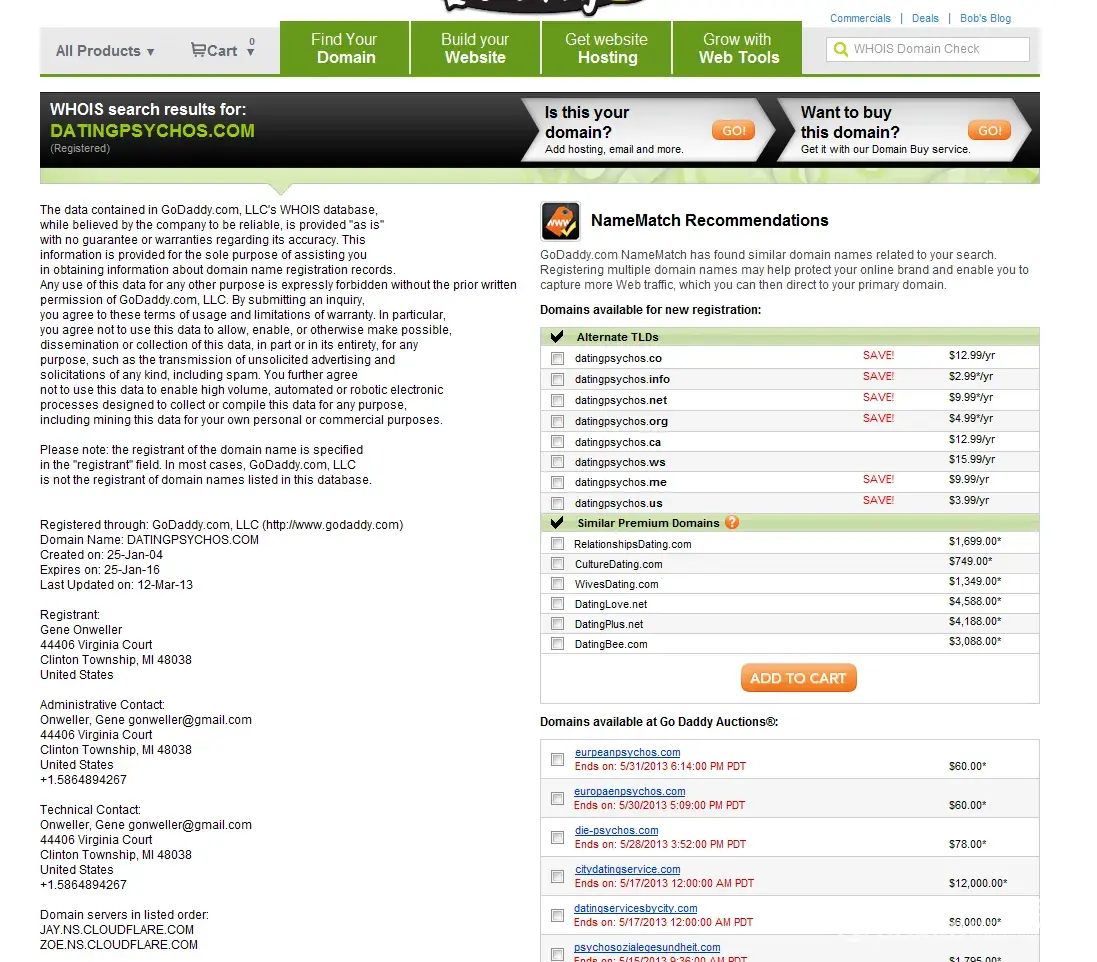Check the citydatingservice.com auction checkbox
1097x962 pixels.
click(x=558, y=876)
